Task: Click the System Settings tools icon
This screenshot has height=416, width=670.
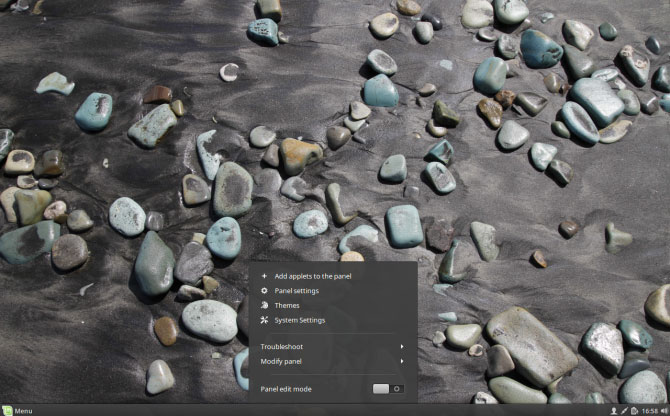Action: pyautogui.click(x=264, y=320)
